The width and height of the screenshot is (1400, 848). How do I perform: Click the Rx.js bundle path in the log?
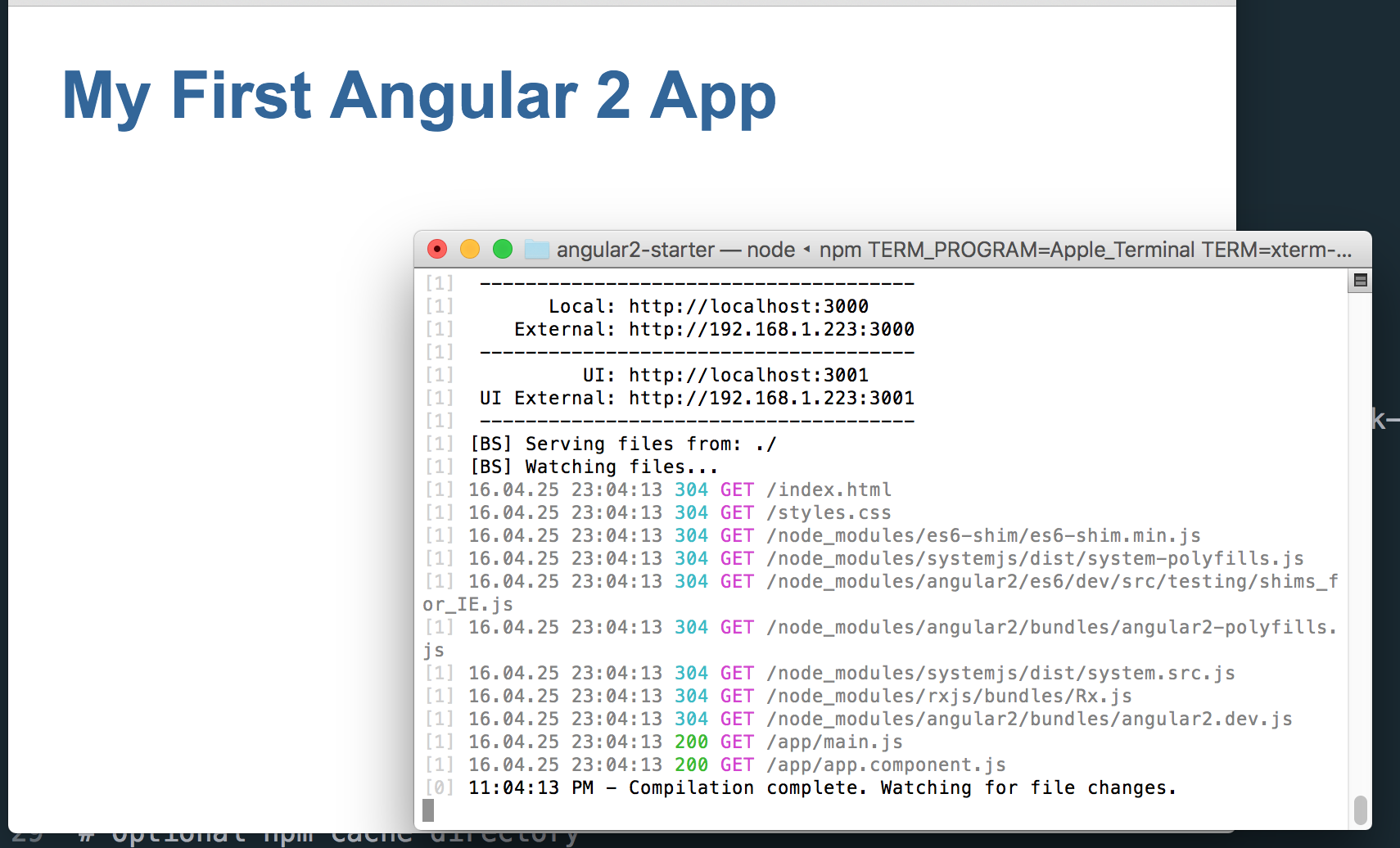click(x=949, y=696)
